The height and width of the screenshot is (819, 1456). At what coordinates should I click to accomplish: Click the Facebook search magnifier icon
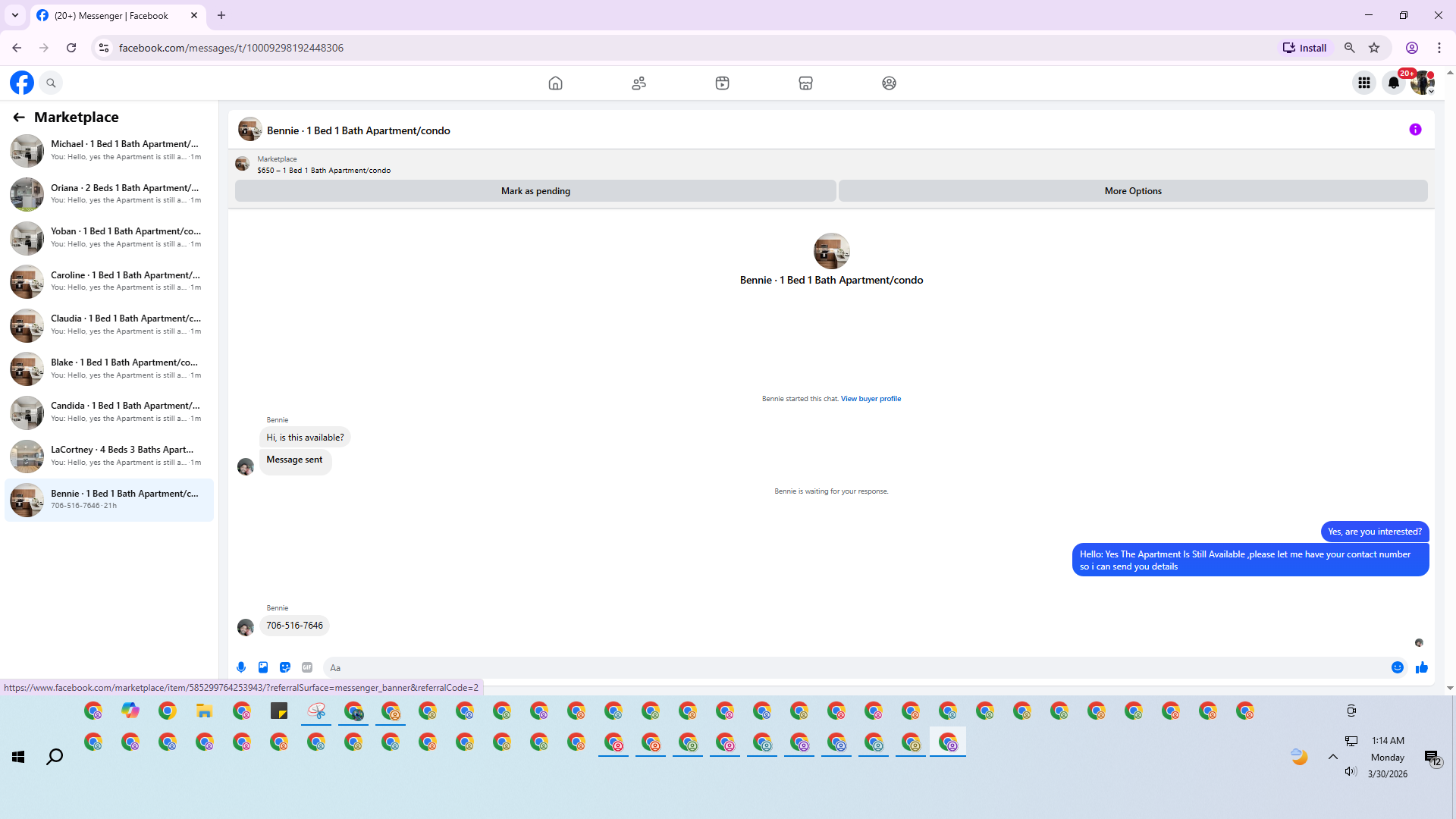coord(51,83)
